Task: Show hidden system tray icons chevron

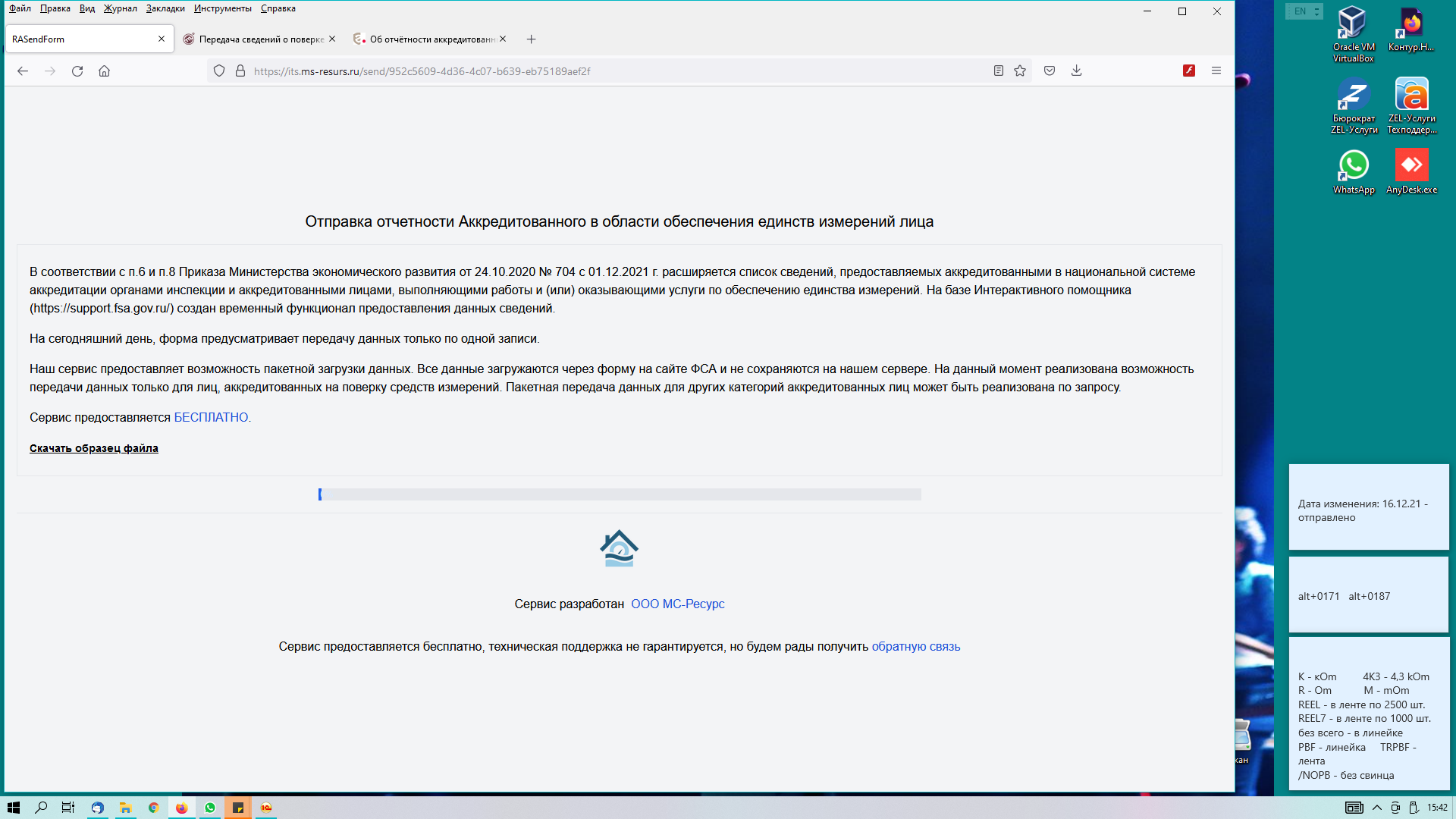Action: coord(1377,808)
